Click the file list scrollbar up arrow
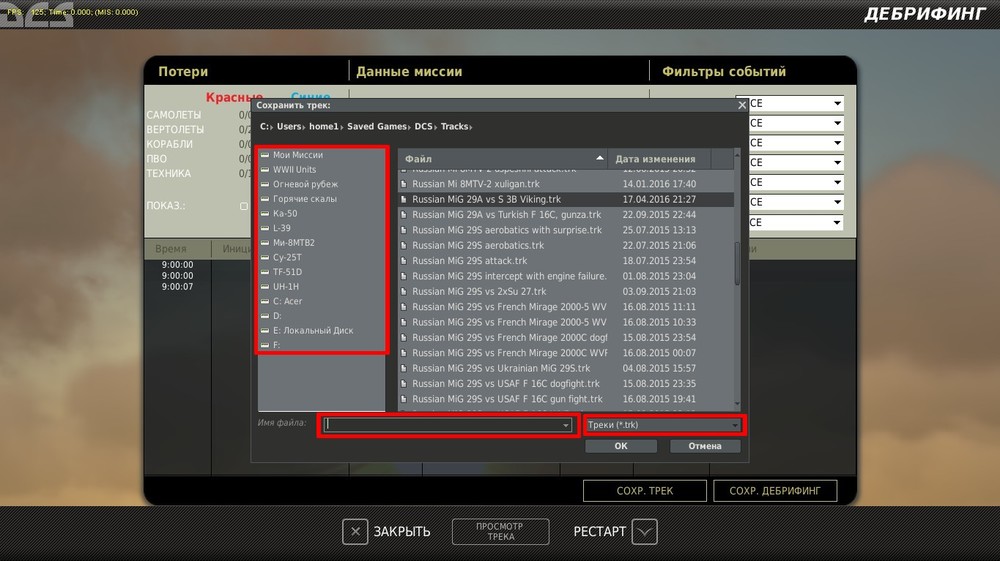 coord(737,154)
